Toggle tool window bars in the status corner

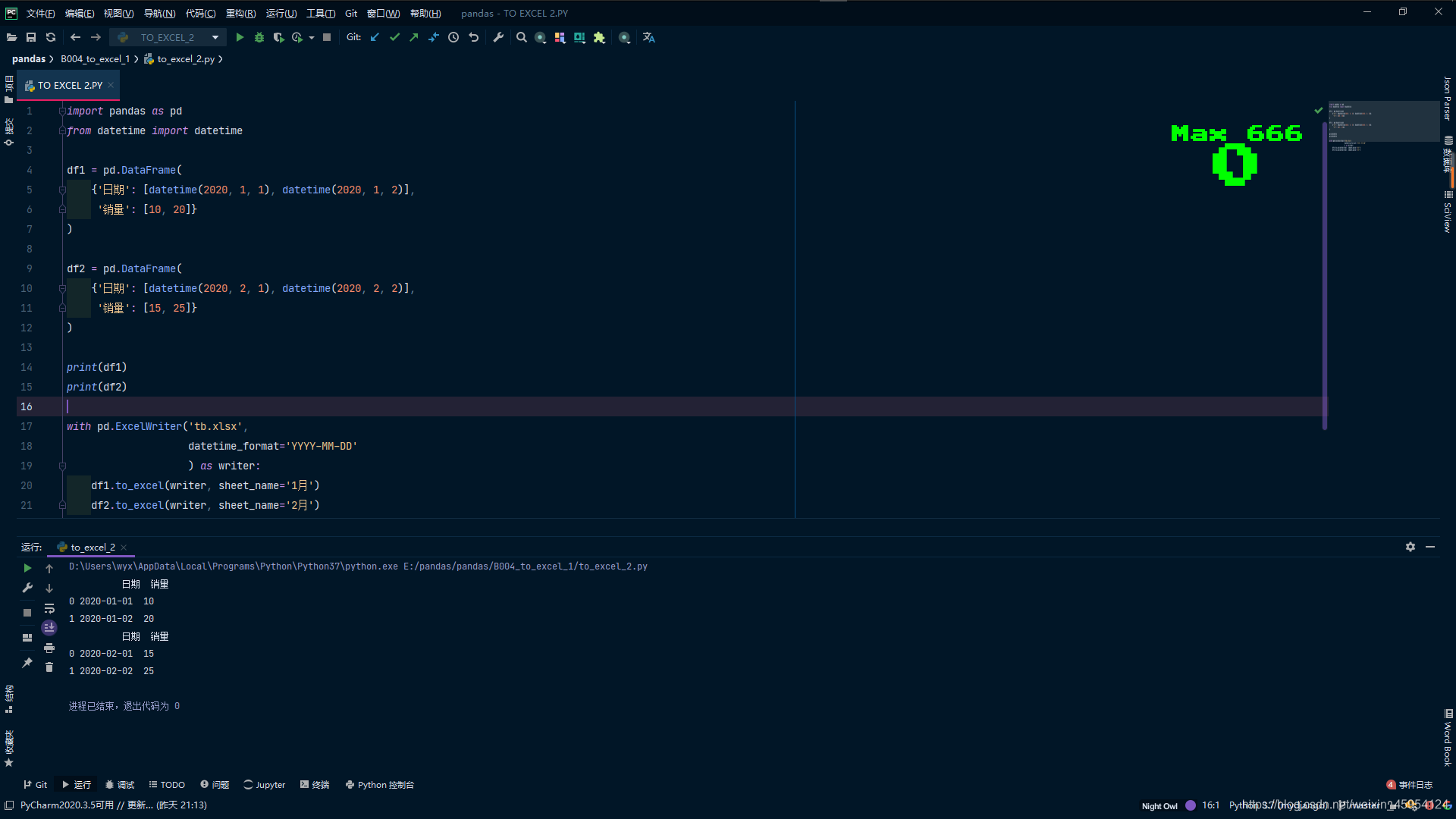click(x=9, y=805)
